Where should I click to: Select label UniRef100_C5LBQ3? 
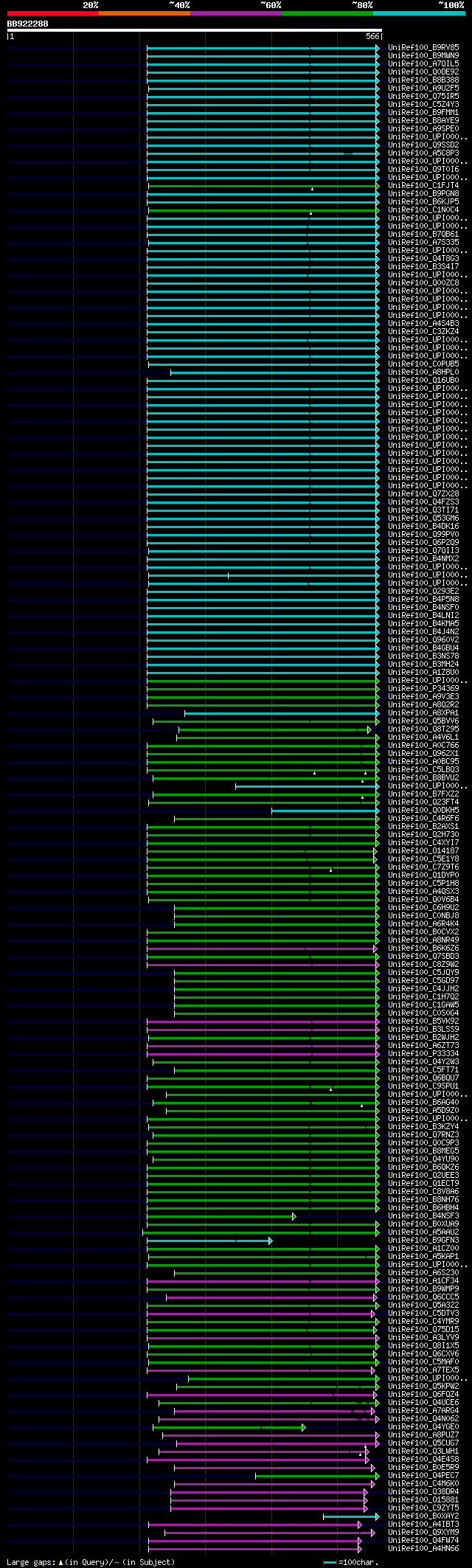click(x=423, y=769)
